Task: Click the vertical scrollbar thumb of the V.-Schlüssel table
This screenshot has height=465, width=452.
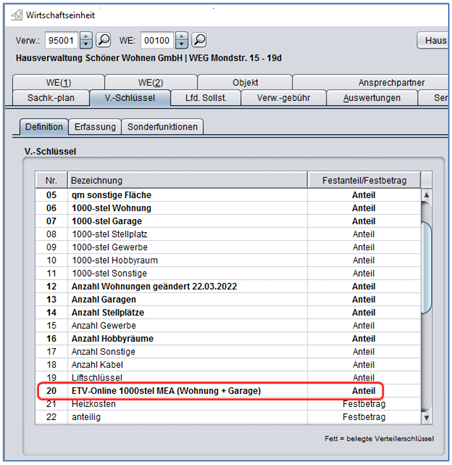Action: pyautogui.click(x=426, y=267)
